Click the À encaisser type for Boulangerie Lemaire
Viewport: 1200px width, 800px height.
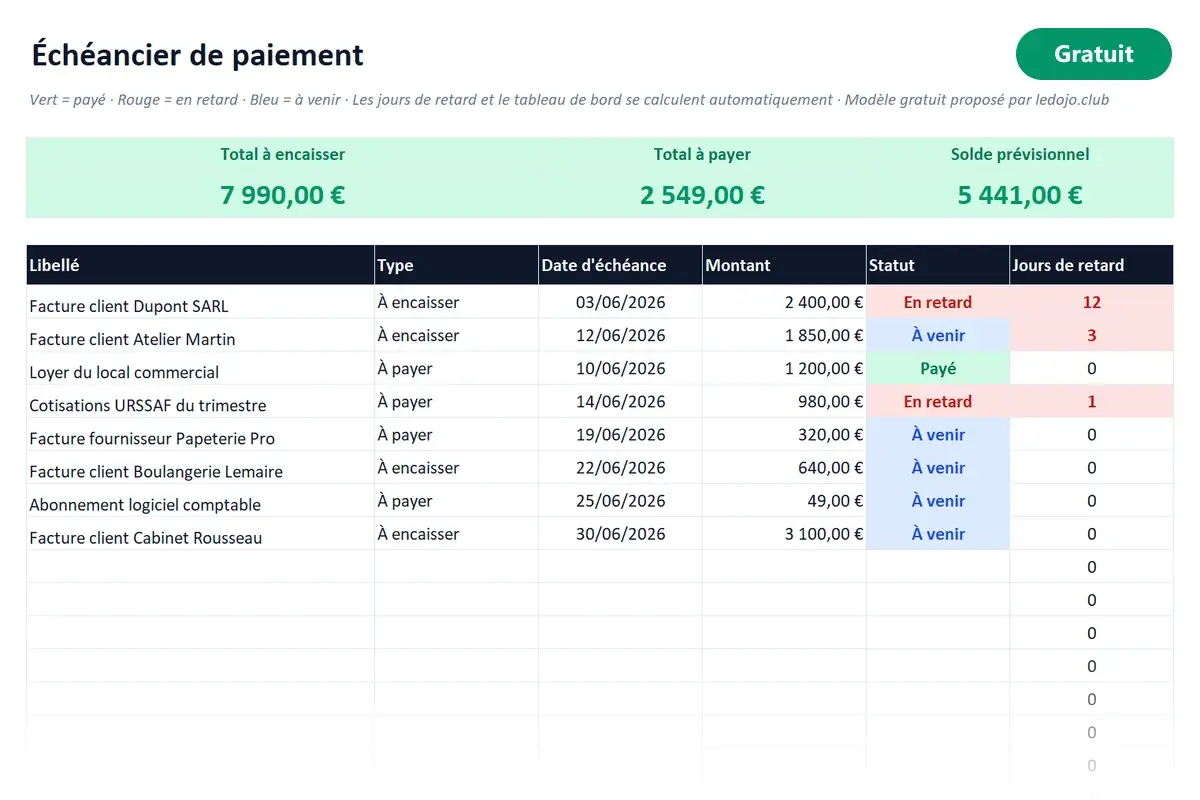(456, 467)
